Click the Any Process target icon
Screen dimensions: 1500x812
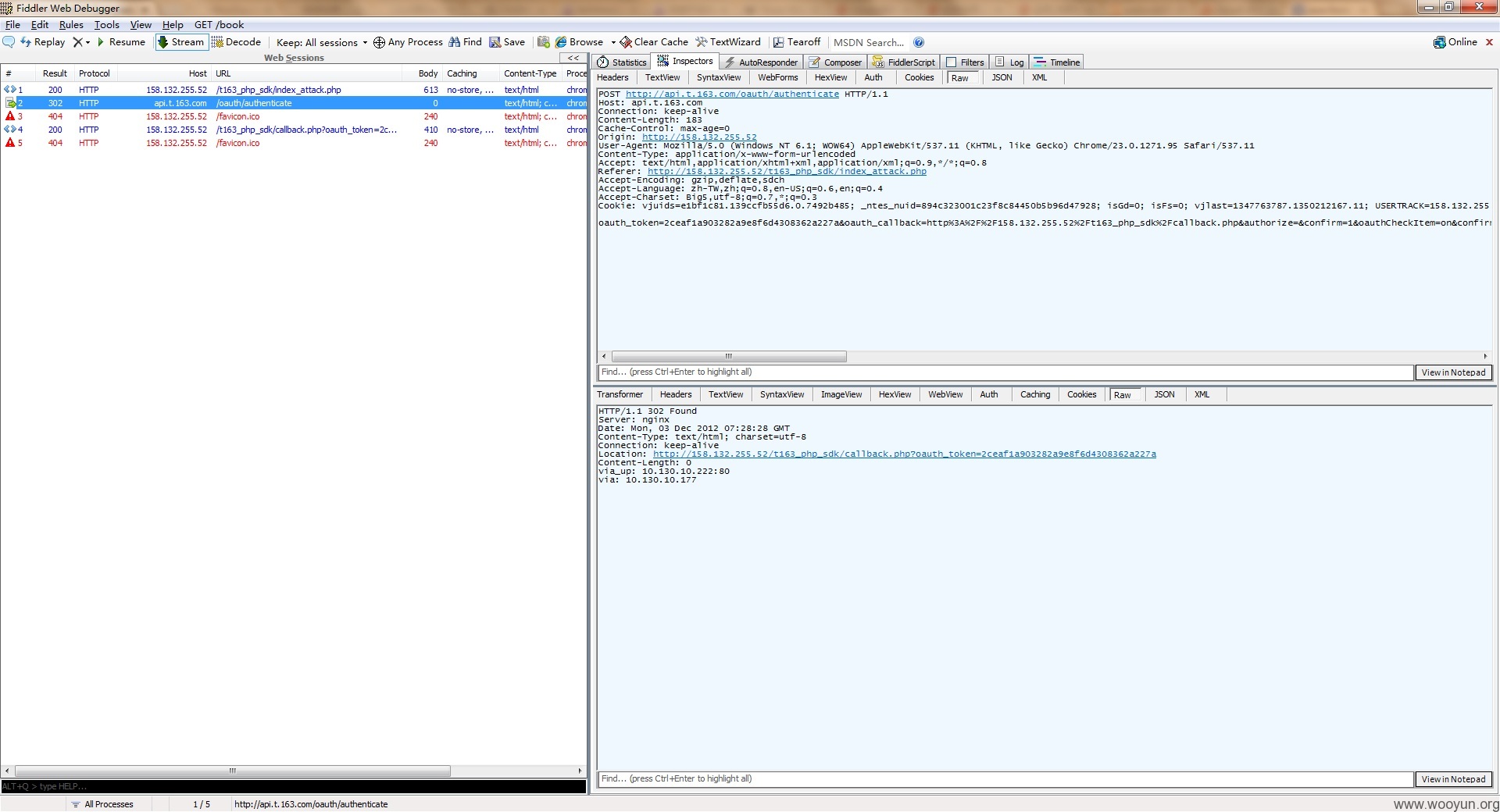click(379, 42)
